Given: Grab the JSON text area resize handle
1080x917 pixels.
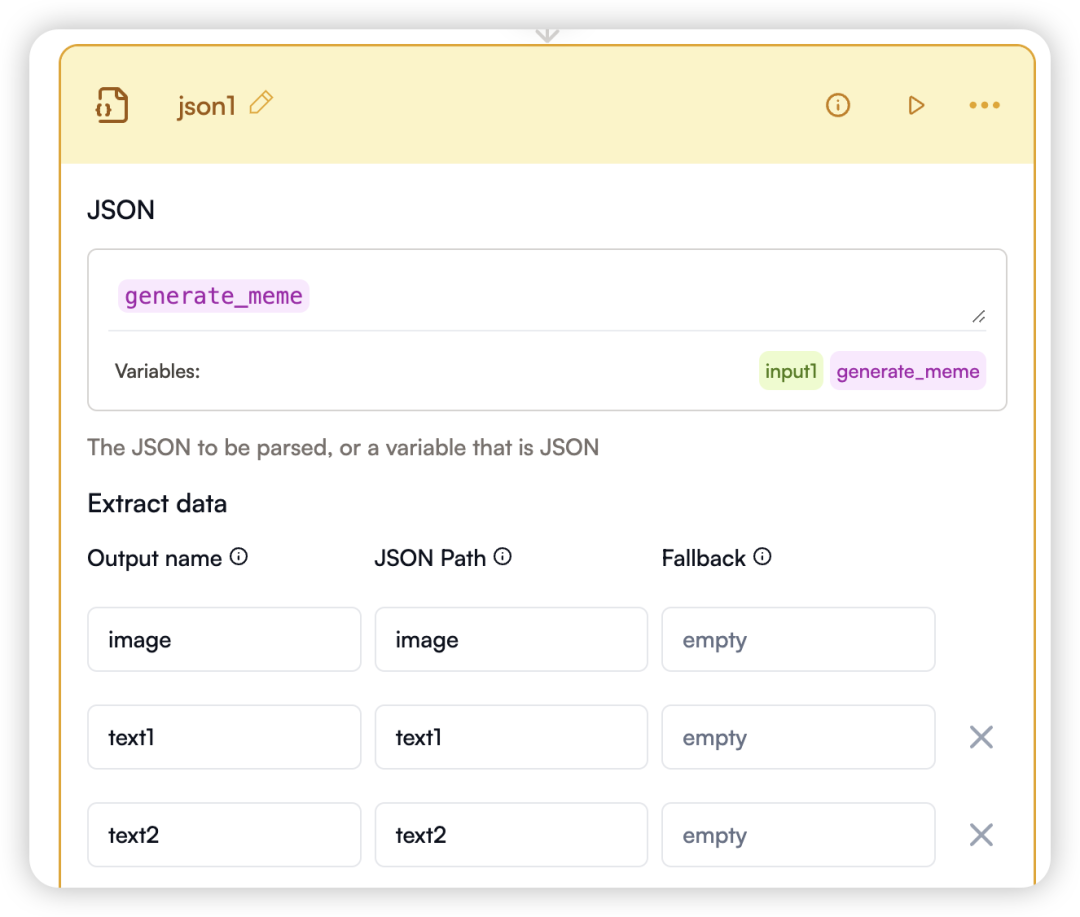Looking at the screenshot, I should (x=978, y=316).
